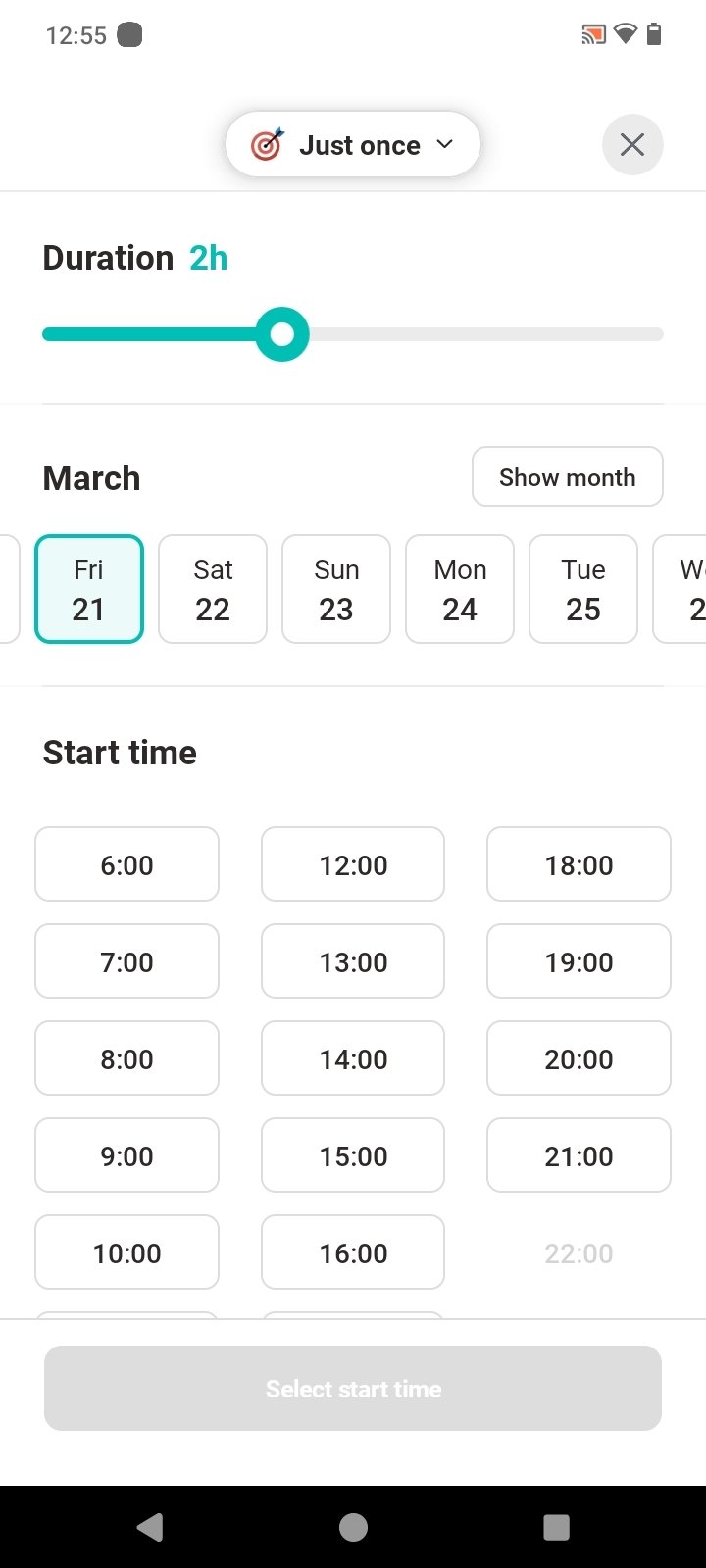Viewport: 706px width, 1568px height.
Task: Tap the Select start time button
Action: pos(353,1388)
